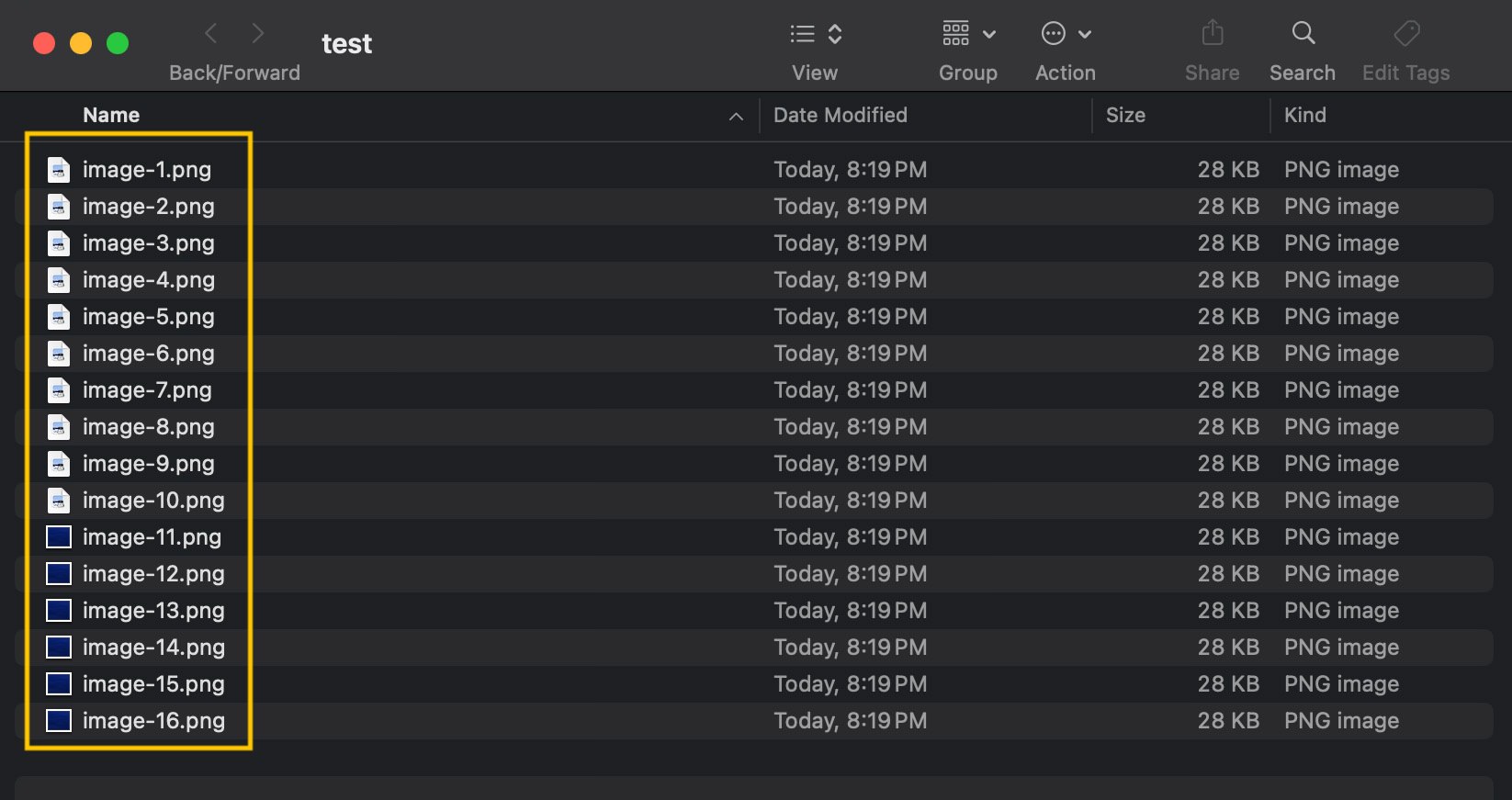
Task: Click the image-11.png thumbnail icon
Action: [x=59, y=537]
